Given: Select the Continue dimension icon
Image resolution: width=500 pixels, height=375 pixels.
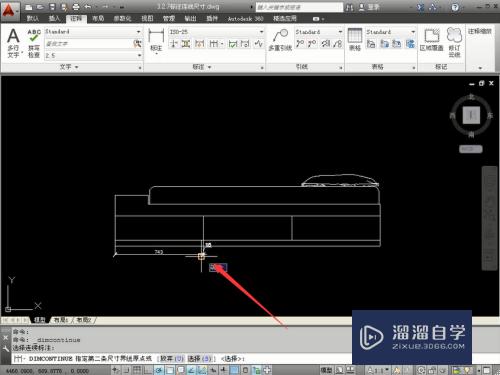Looking at the screenshot, I should tap(215, 44).
